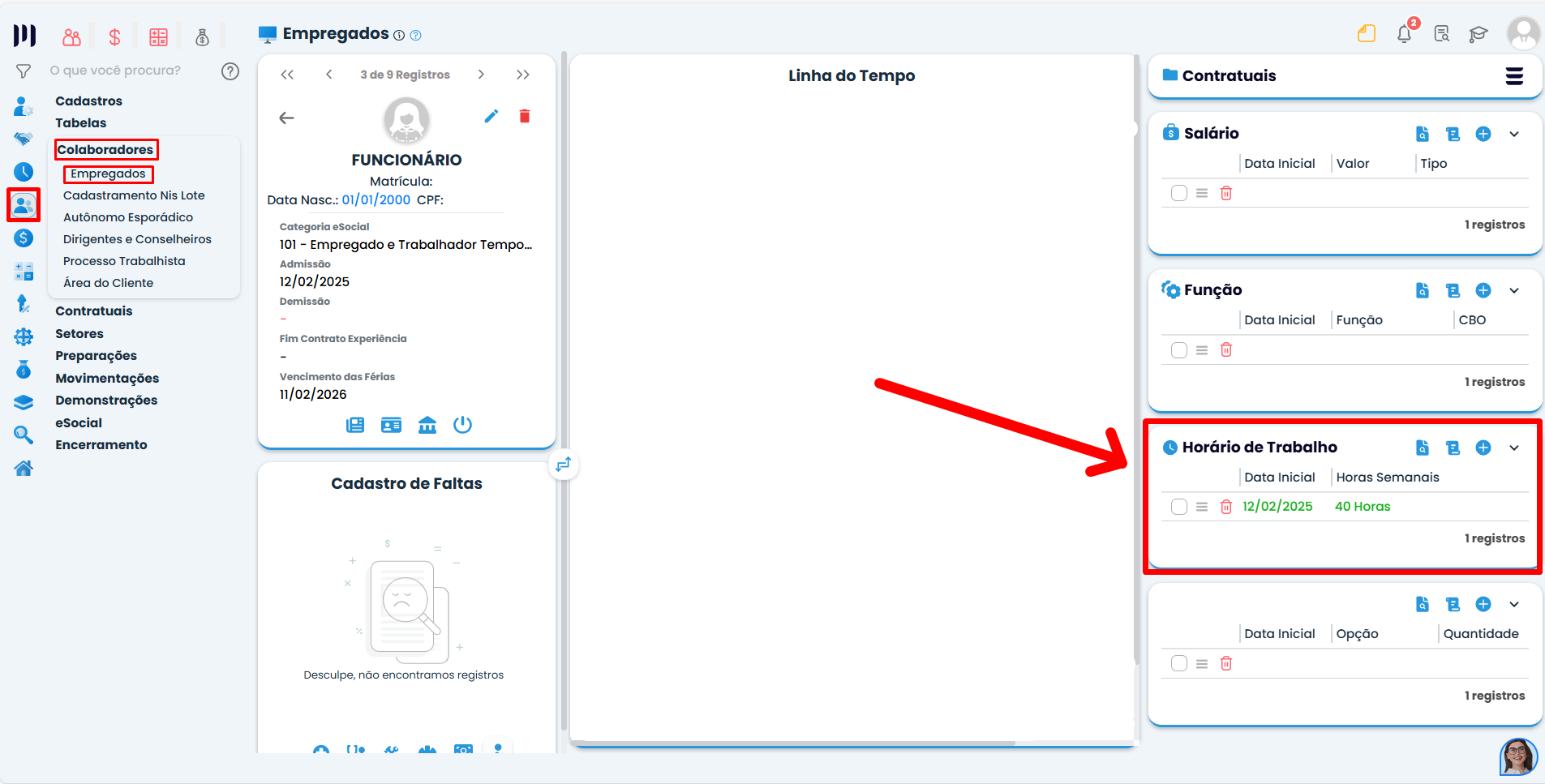Click the birth date 01/01/2000 link
The height and width of the screenshot is (784, 1545).
(x=376, y=199)
